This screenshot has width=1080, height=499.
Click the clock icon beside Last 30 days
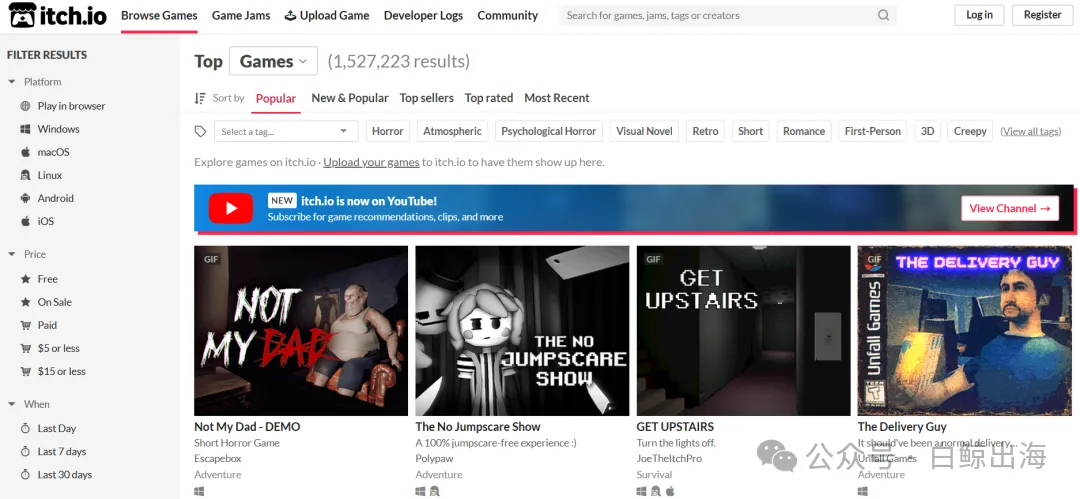point(25,475)
